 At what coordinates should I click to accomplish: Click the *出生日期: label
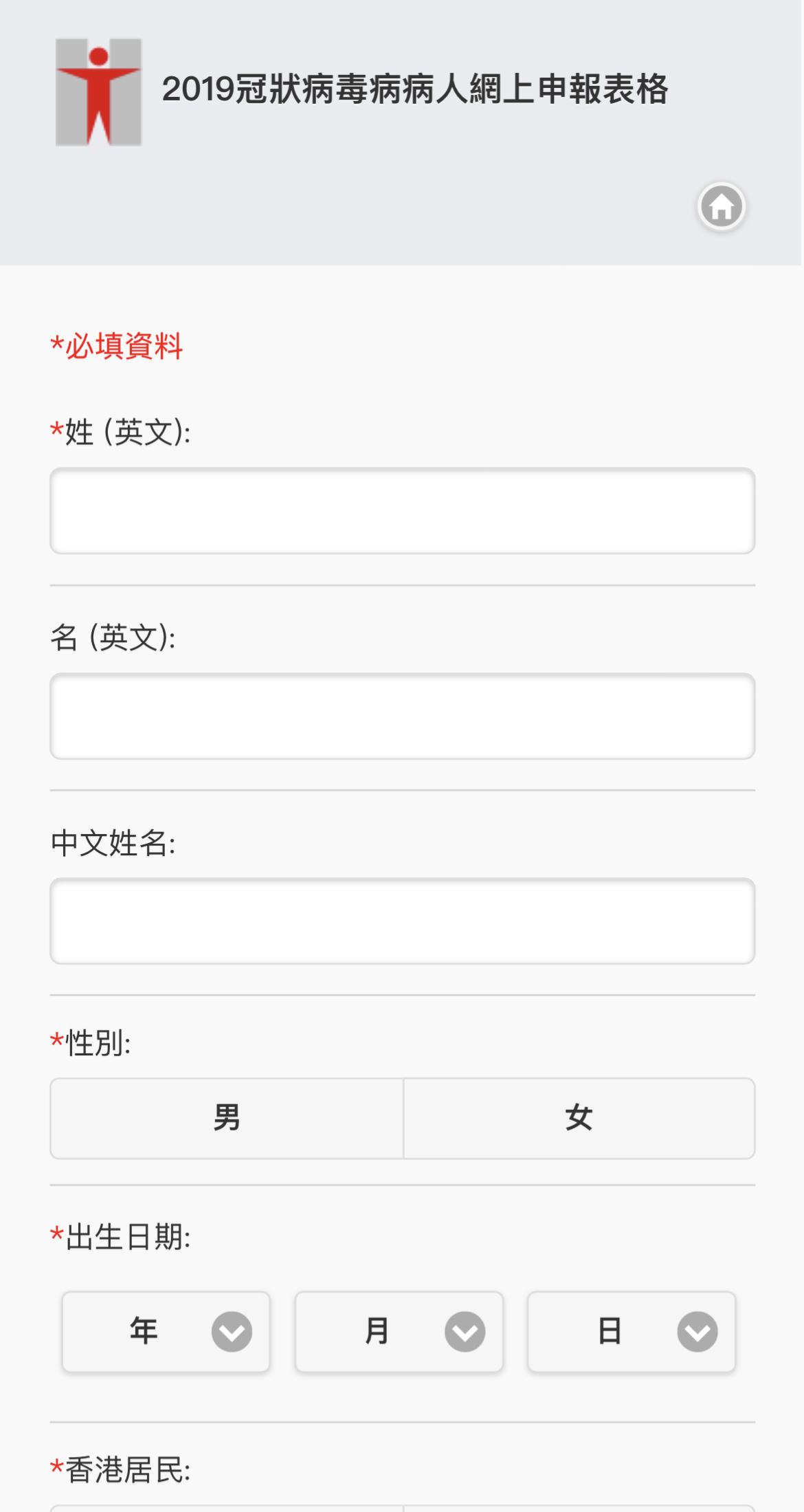pos(121,1237)
